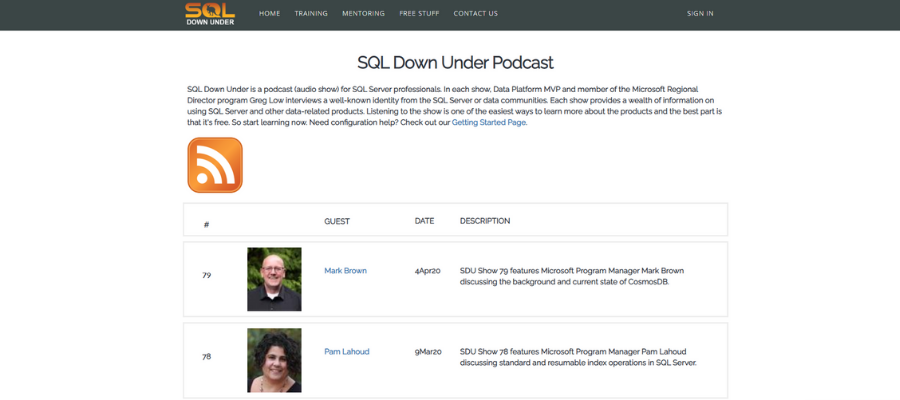900x400 pixels.
Task: Click the DATE column header
Action: [x=425, y=221]
